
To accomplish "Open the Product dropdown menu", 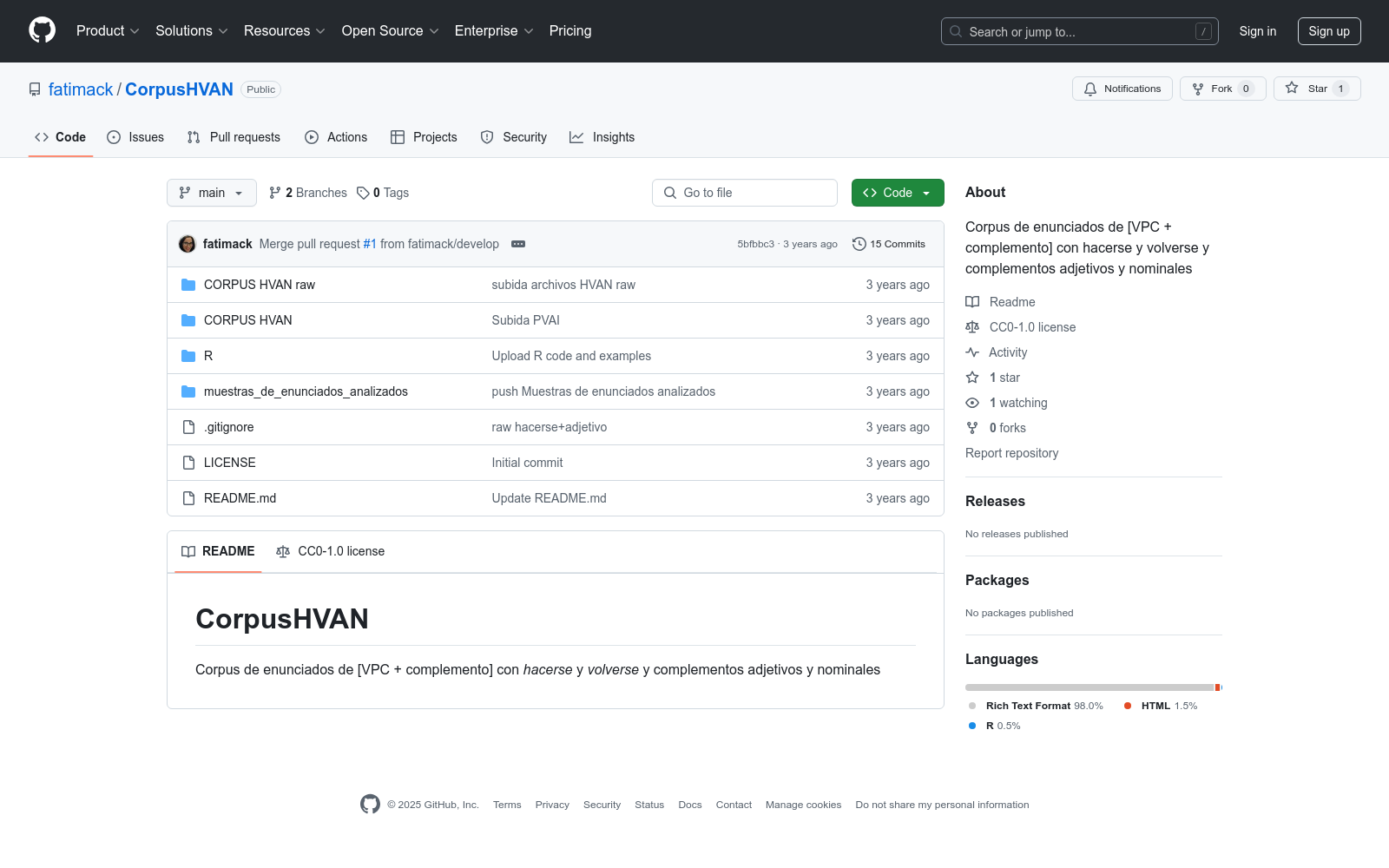I will pos(108,30).
